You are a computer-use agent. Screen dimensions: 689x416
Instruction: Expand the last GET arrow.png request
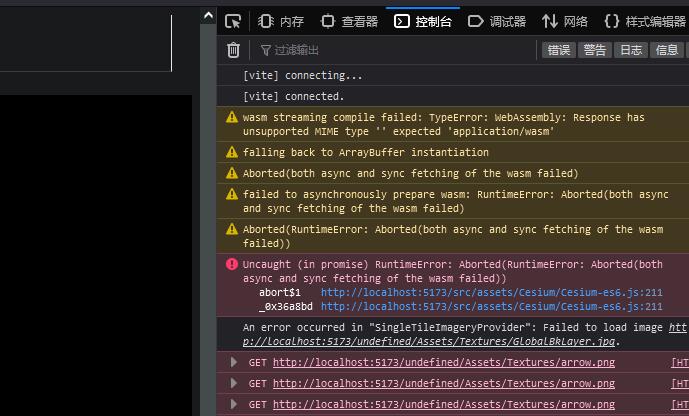(234, 404)
